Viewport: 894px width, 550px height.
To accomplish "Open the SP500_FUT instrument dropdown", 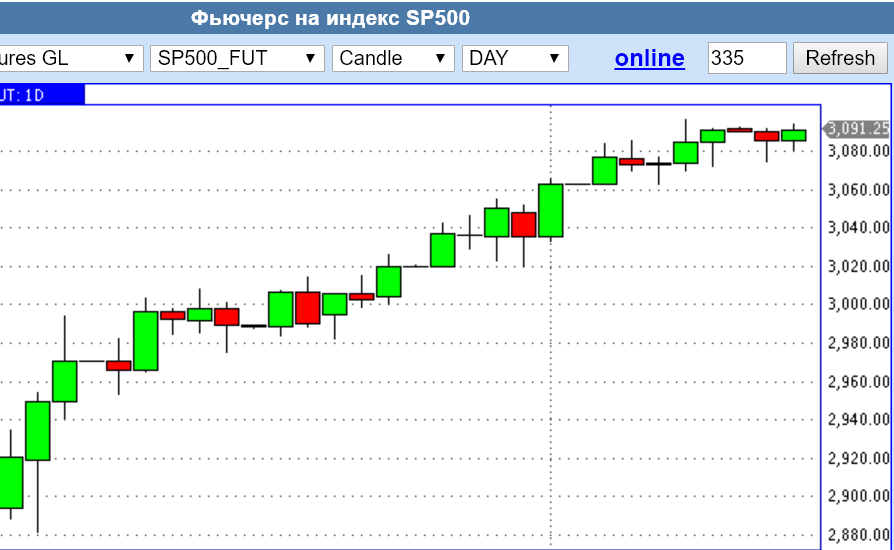I will 237,58.
